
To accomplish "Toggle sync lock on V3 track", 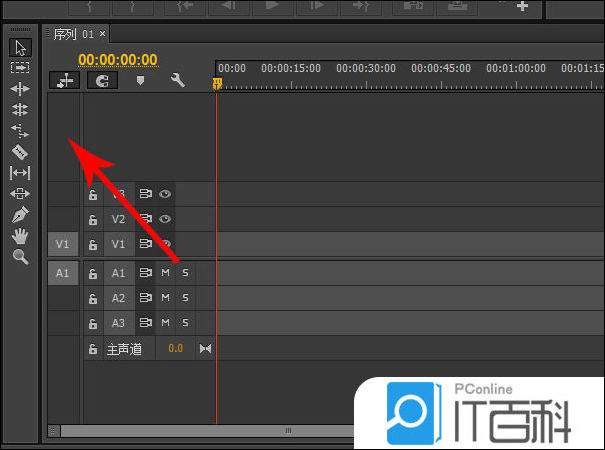I will 145,194.
